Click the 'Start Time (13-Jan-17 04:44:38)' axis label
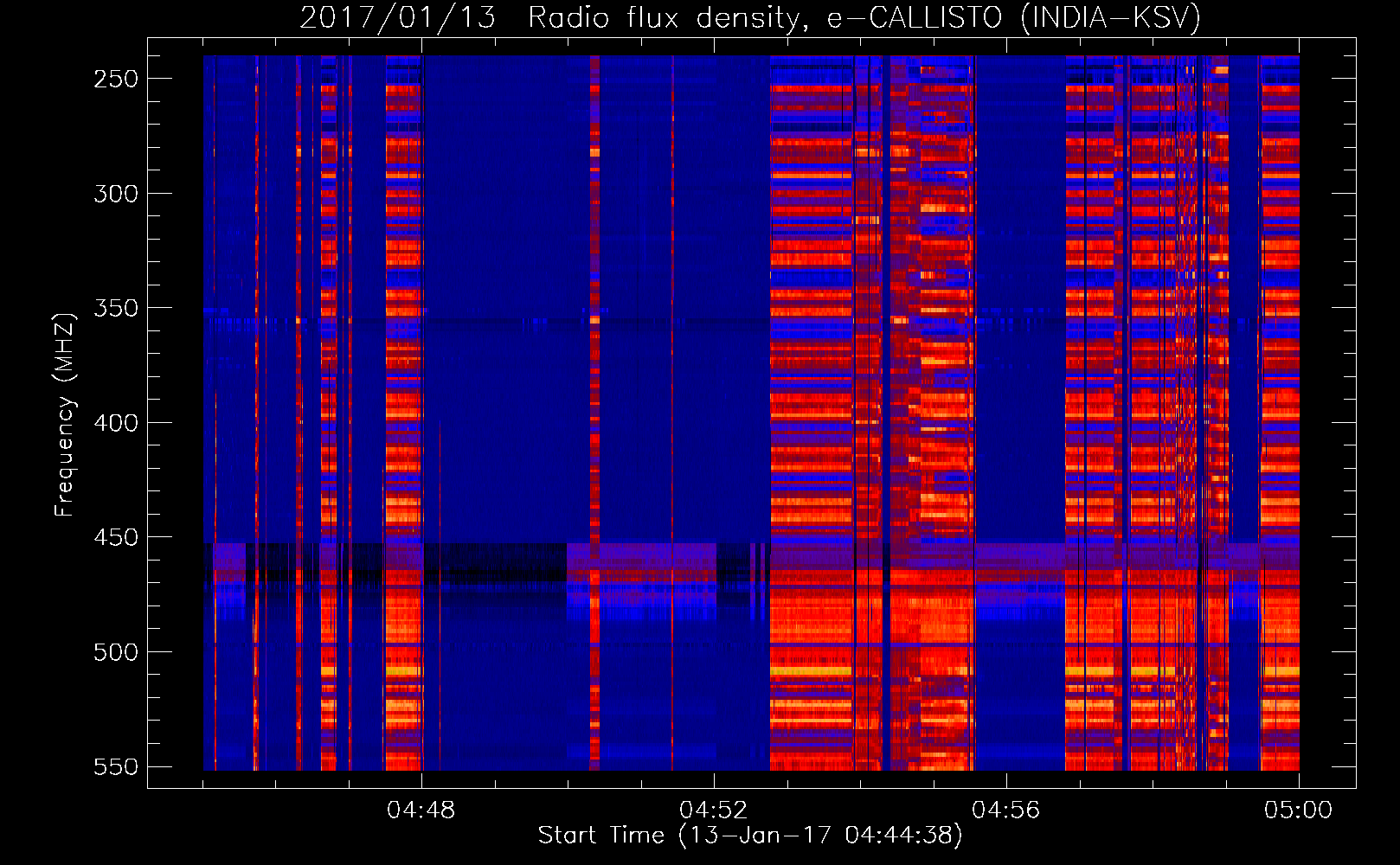 [750, 836]
